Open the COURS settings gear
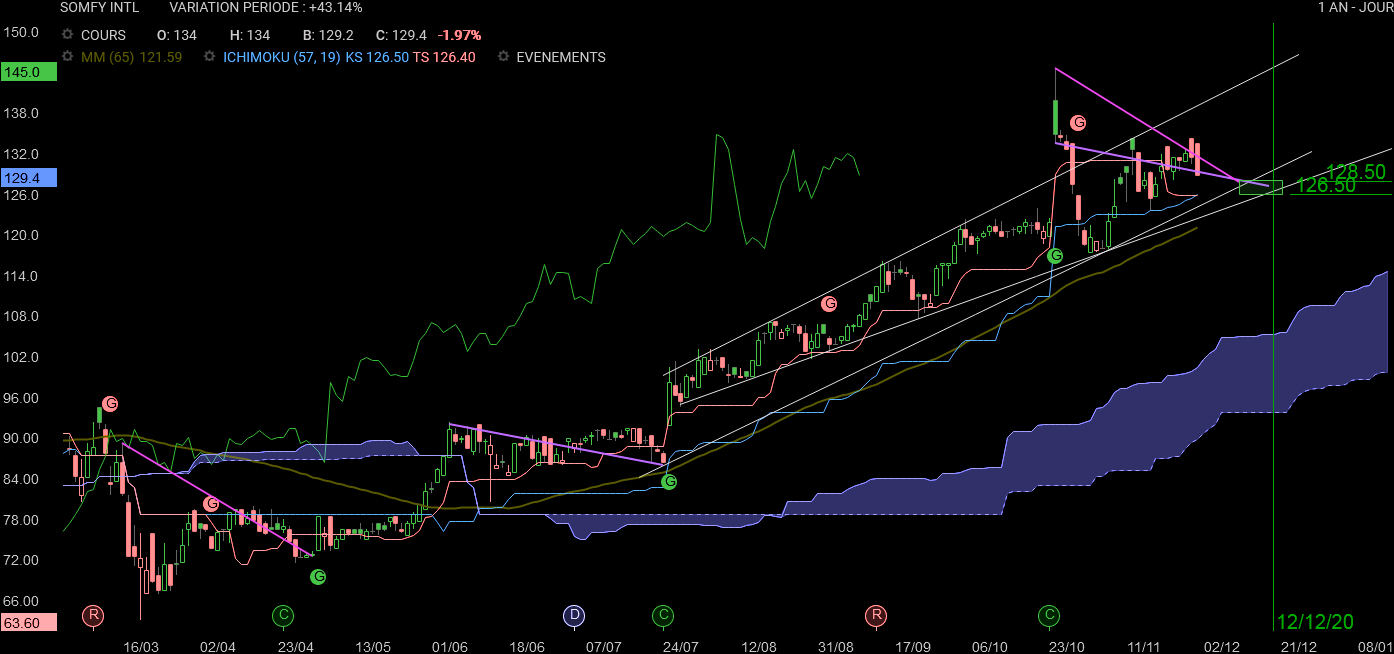The height and width of the screenshot is (654, 1394). 67,35
